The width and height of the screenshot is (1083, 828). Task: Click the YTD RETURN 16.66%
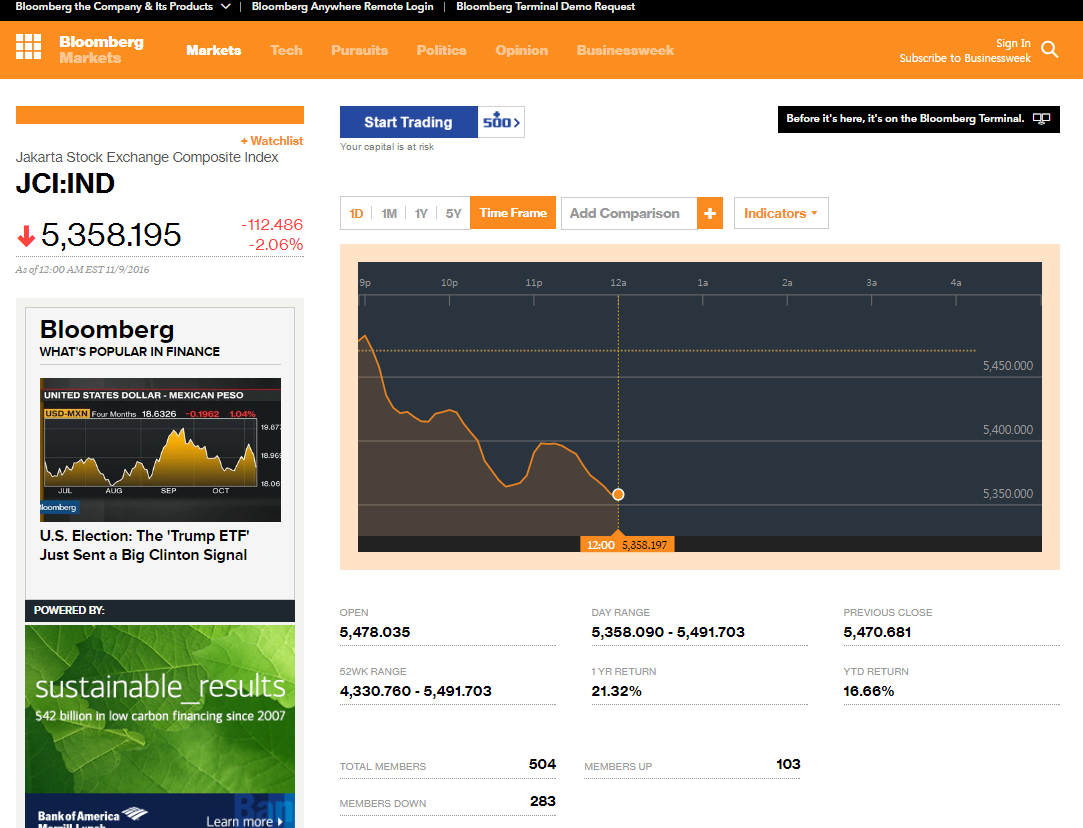tap(869, 691)
